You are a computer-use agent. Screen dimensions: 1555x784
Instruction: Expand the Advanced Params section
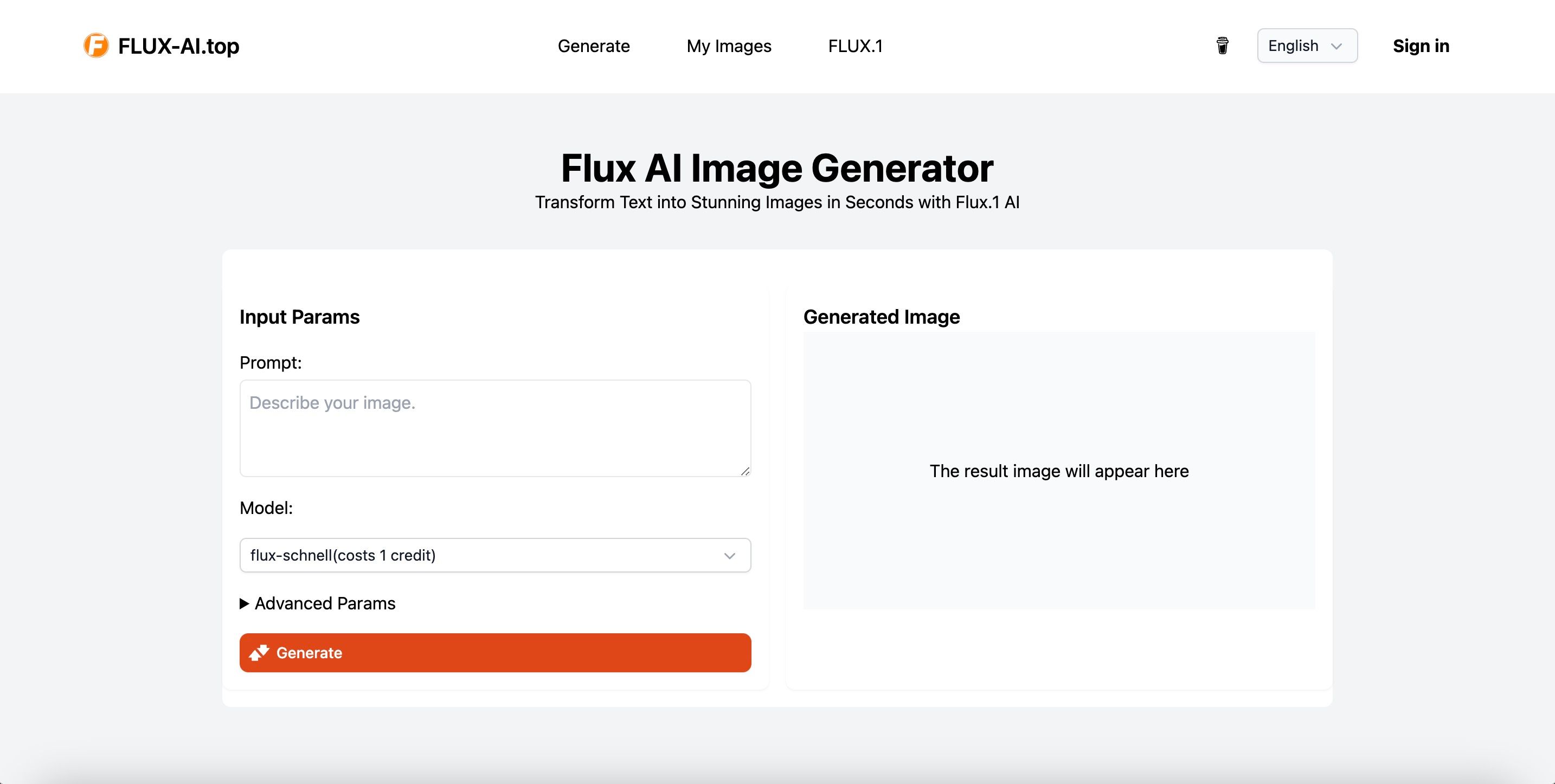[x=325, y=603]
